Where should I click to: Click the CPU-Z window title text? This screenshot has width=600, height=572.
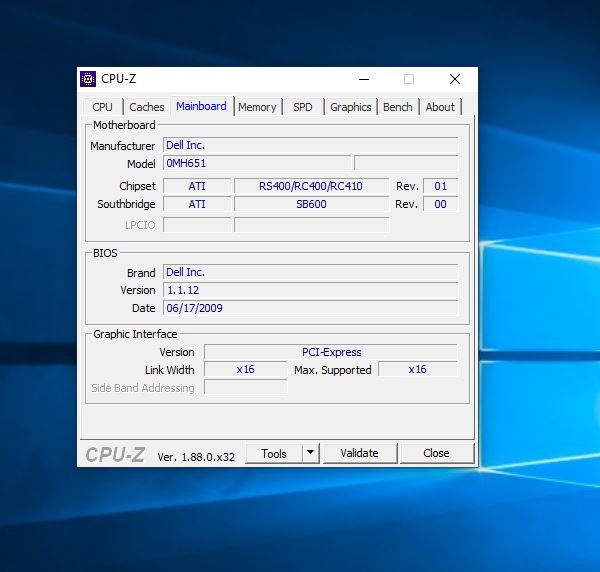click(x=118, y=79)
